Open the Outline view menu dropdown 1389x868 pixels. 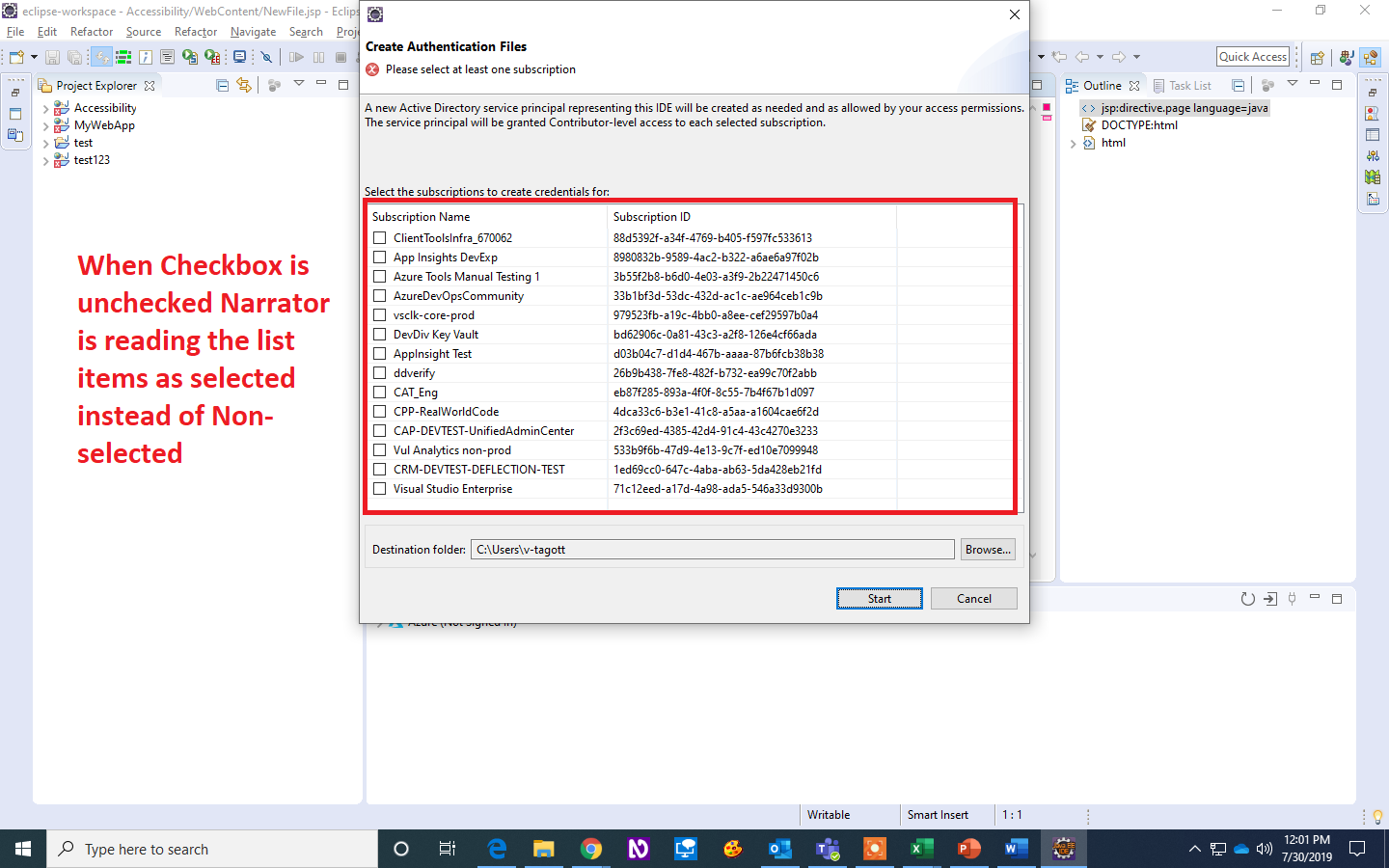point(1293,85)
